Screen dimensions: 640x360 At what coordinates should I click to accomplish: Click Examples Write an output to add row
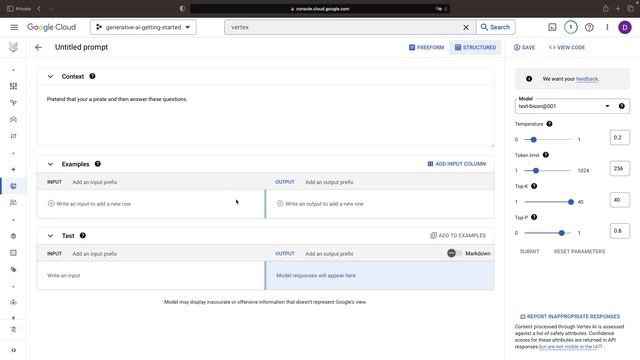click(x=380, y=204)
